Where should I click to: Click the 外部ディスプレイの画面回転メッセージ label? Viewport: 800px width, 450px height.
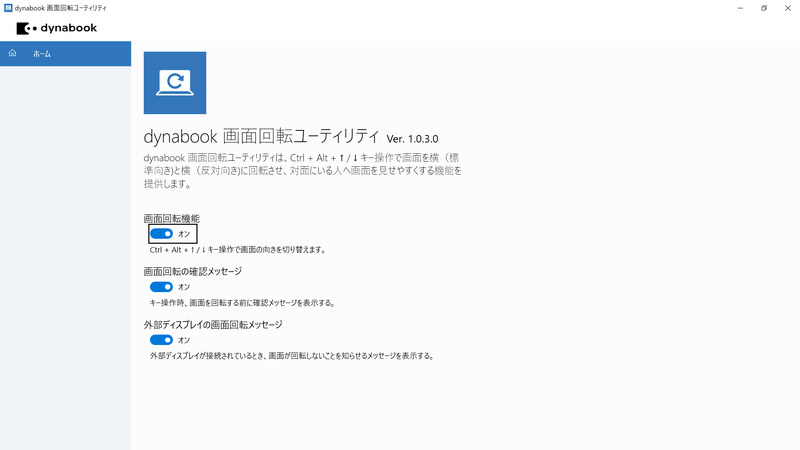[x=213, y=324]
